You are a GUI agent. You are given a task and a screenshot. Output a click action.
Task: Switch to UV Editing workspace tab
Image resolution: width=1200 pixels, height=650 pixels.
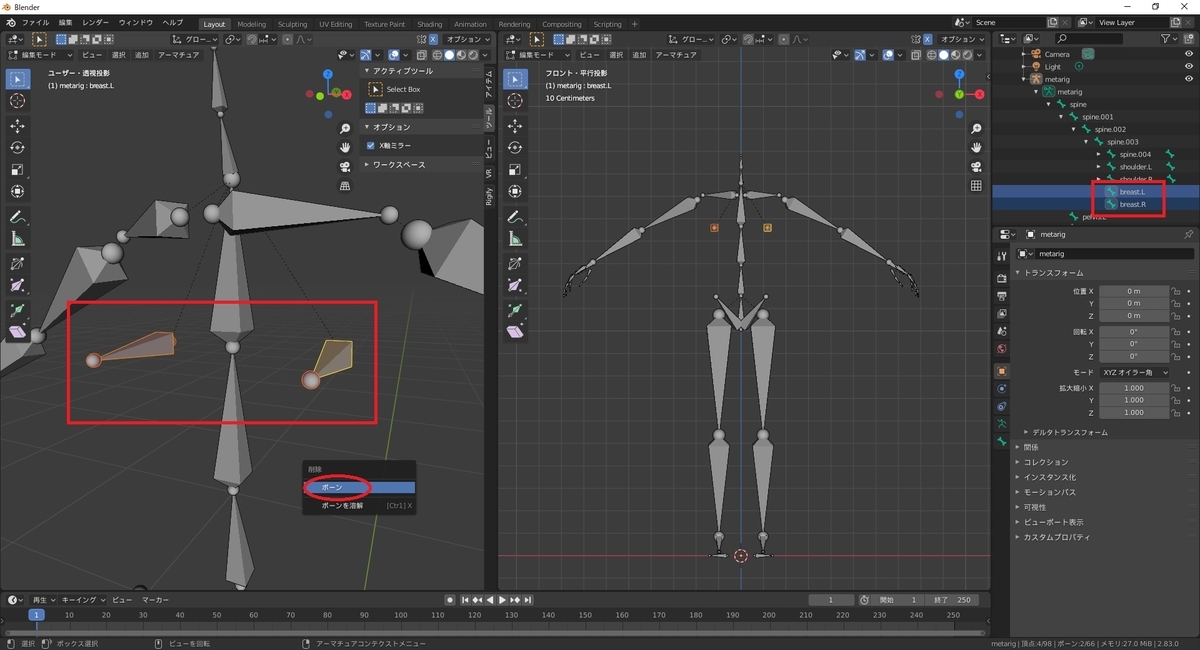(x=336, y=23)
